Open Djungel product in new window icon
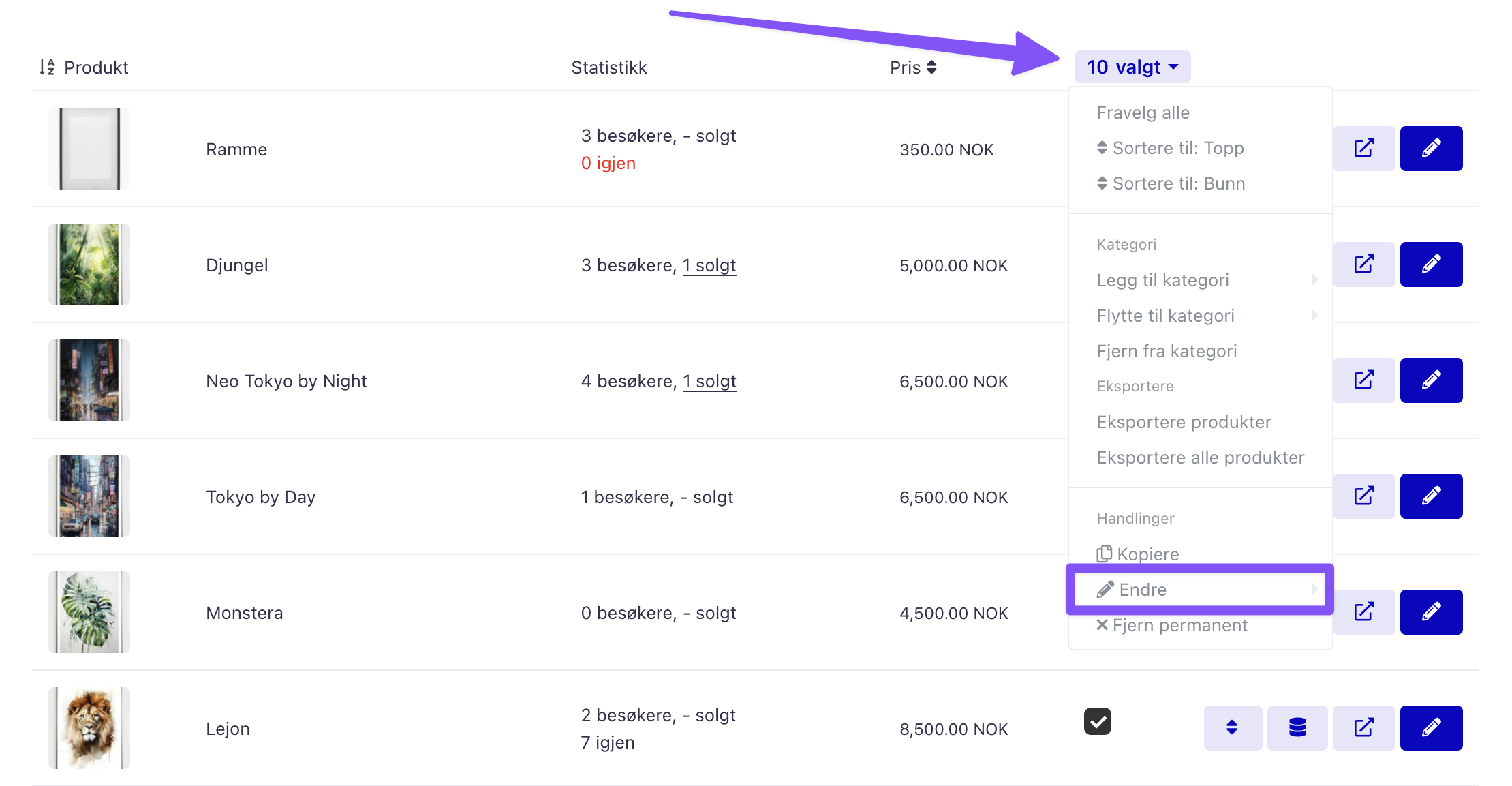Screen dimensions: 1512x786 coord(1363,264)
